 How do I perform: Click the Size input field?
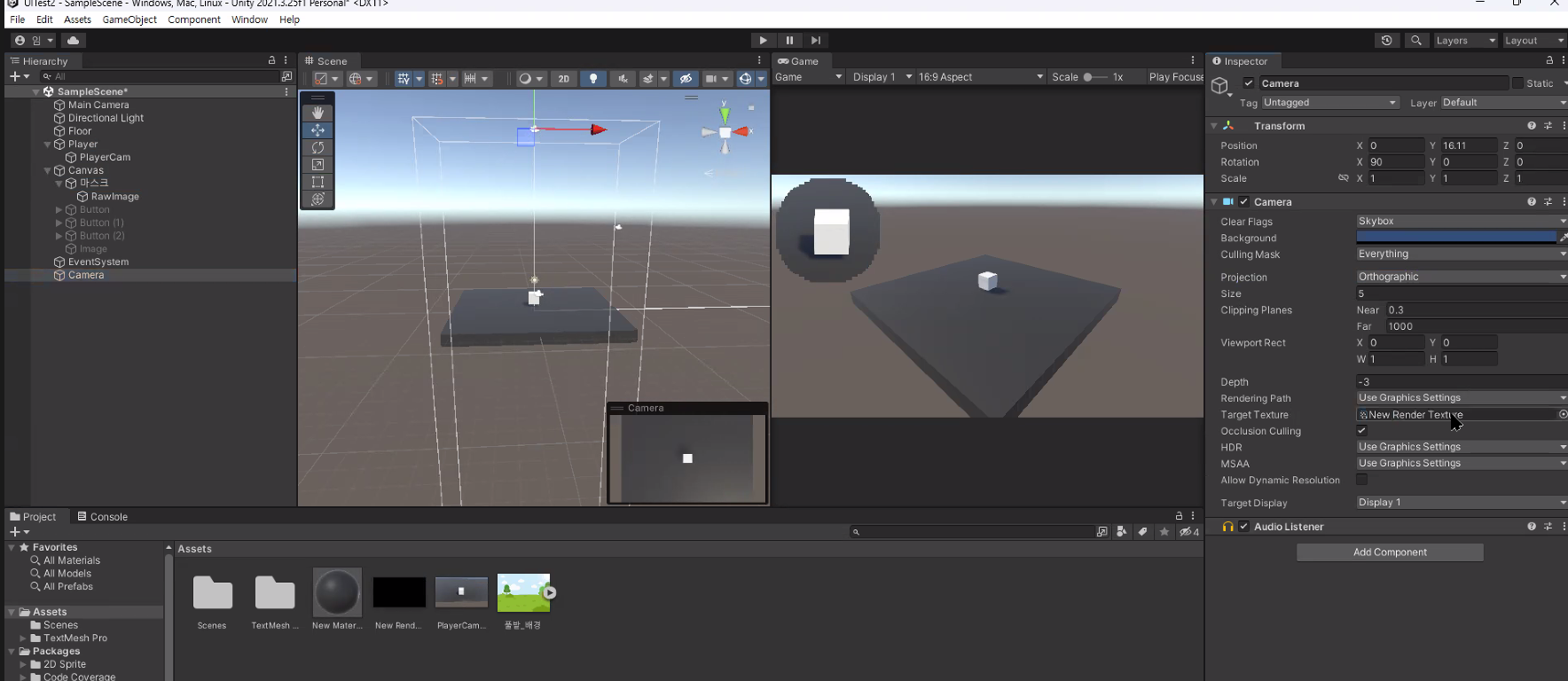pos(1462,294)
